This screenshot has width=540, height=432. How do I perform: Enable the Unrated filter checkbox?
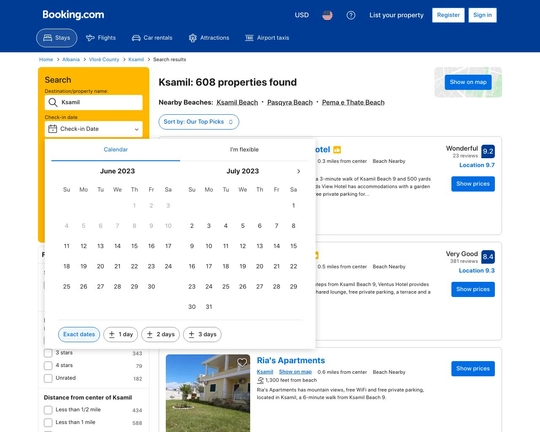point(48,378)
